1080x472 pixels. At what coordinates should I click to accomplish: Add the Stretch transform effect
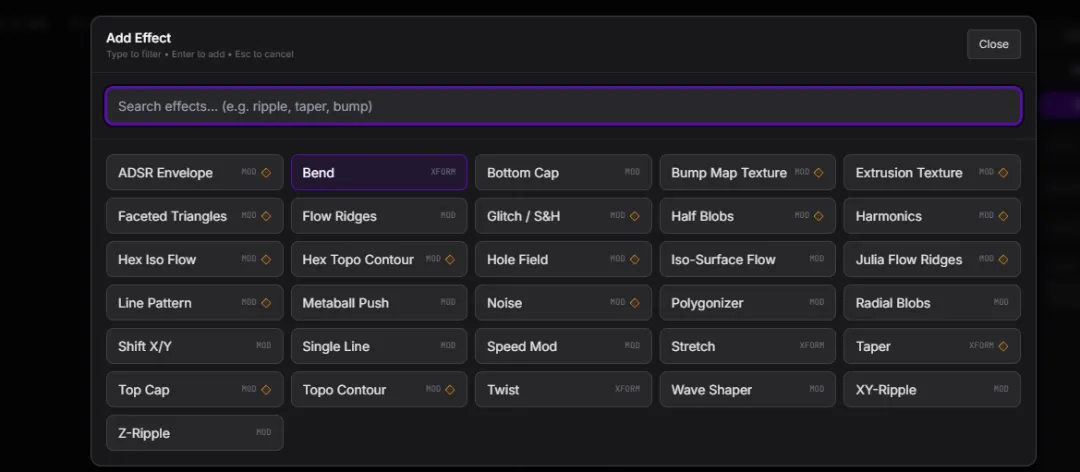click(x=747, y=346)
